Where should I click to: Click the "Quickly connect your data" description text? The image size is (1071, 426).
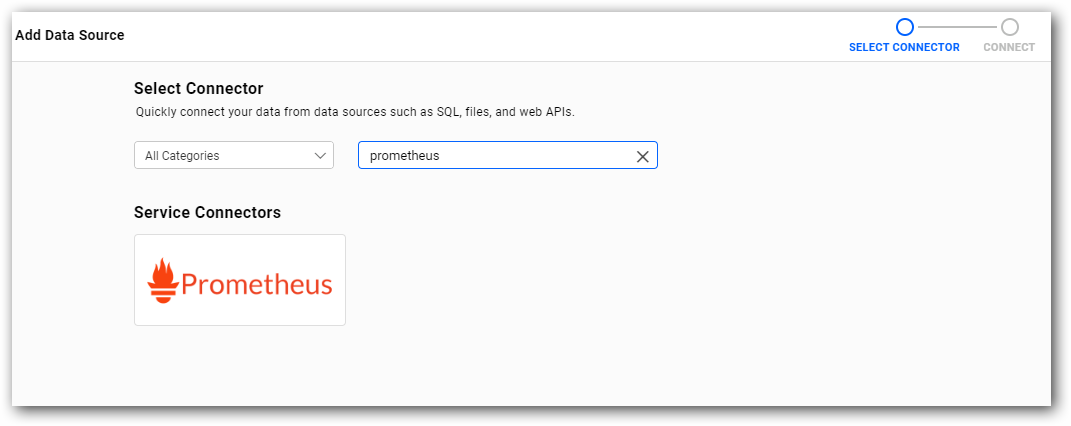point(355,113)
